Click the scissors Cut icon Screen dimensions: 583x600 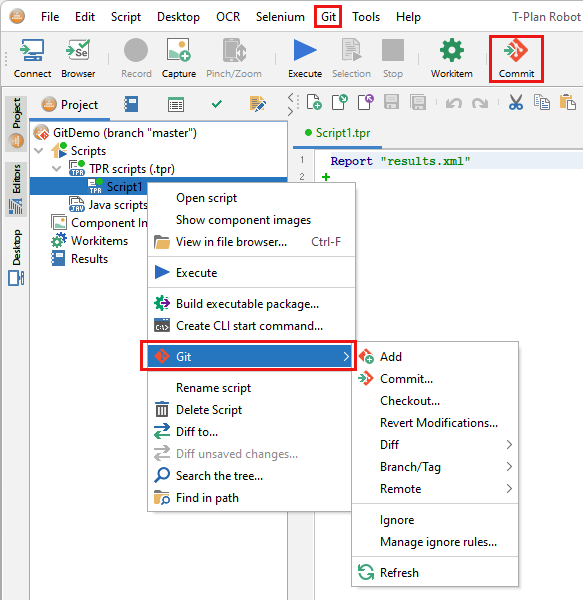click(516, 103)
